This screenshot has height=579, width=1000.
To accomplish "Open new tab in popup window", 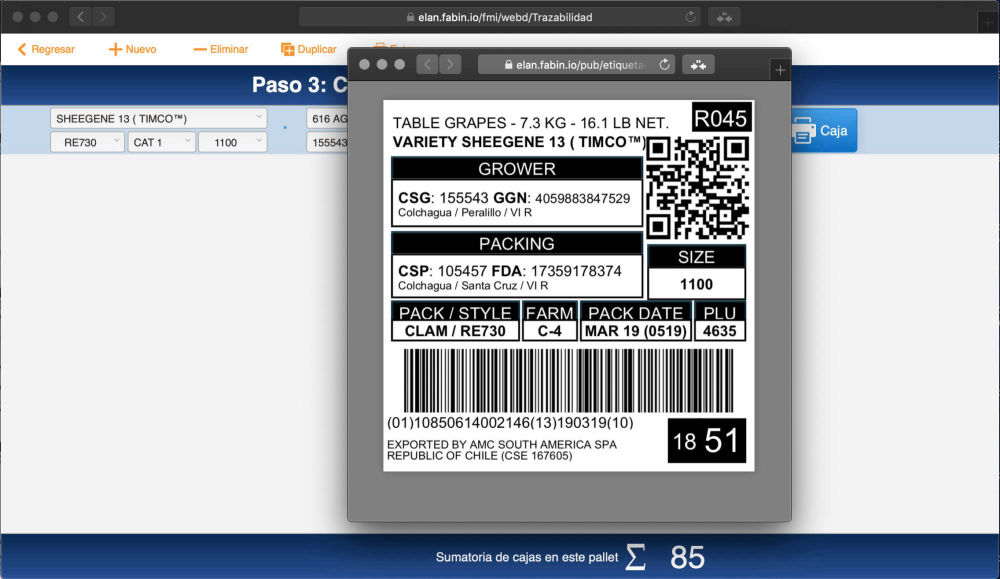I will coord(780,69).
